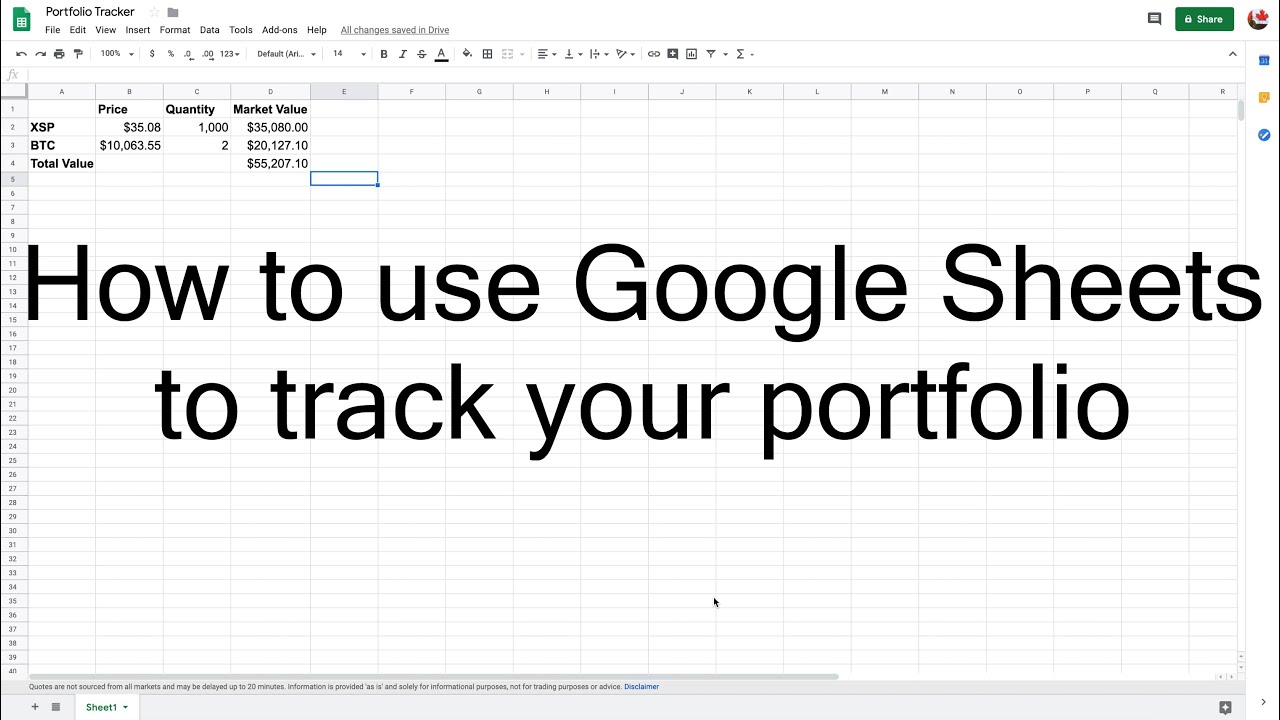Open the Add-ons menu

coord(280,30)
